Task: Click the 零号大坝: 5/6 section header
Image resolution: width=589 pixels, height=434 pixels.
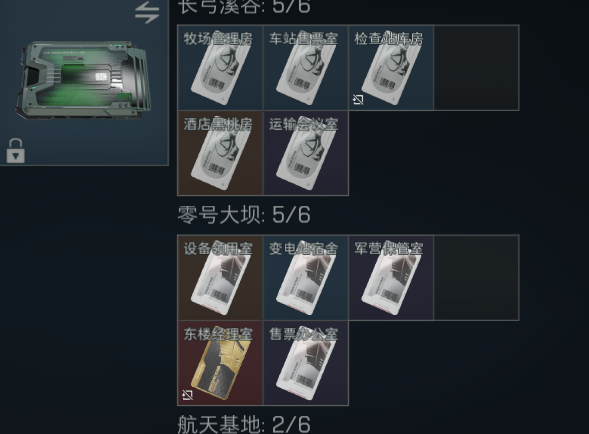Action: [244, 215]
